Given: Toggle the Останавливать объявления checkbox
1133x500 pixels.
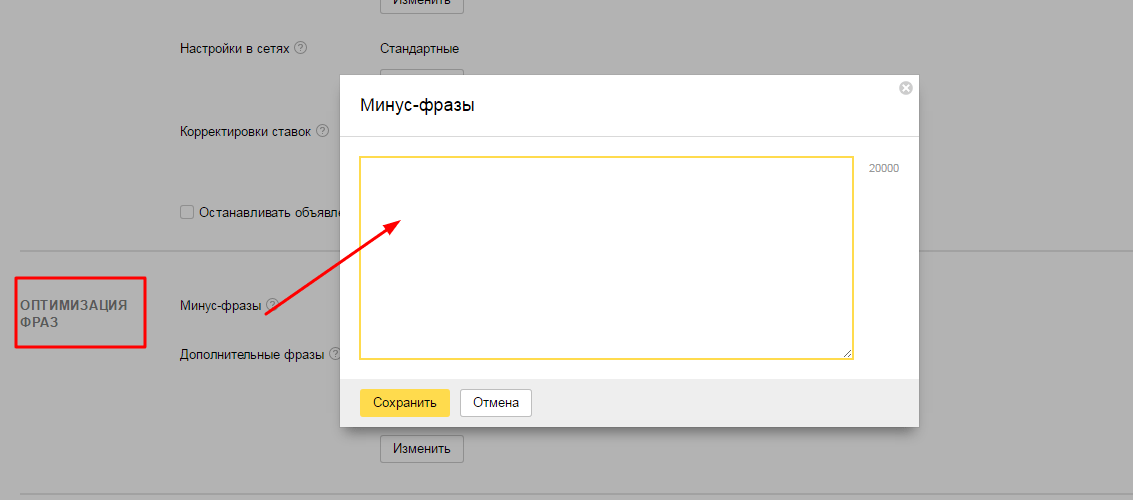Looking at the screenshot, I should [x=186, y=212].
